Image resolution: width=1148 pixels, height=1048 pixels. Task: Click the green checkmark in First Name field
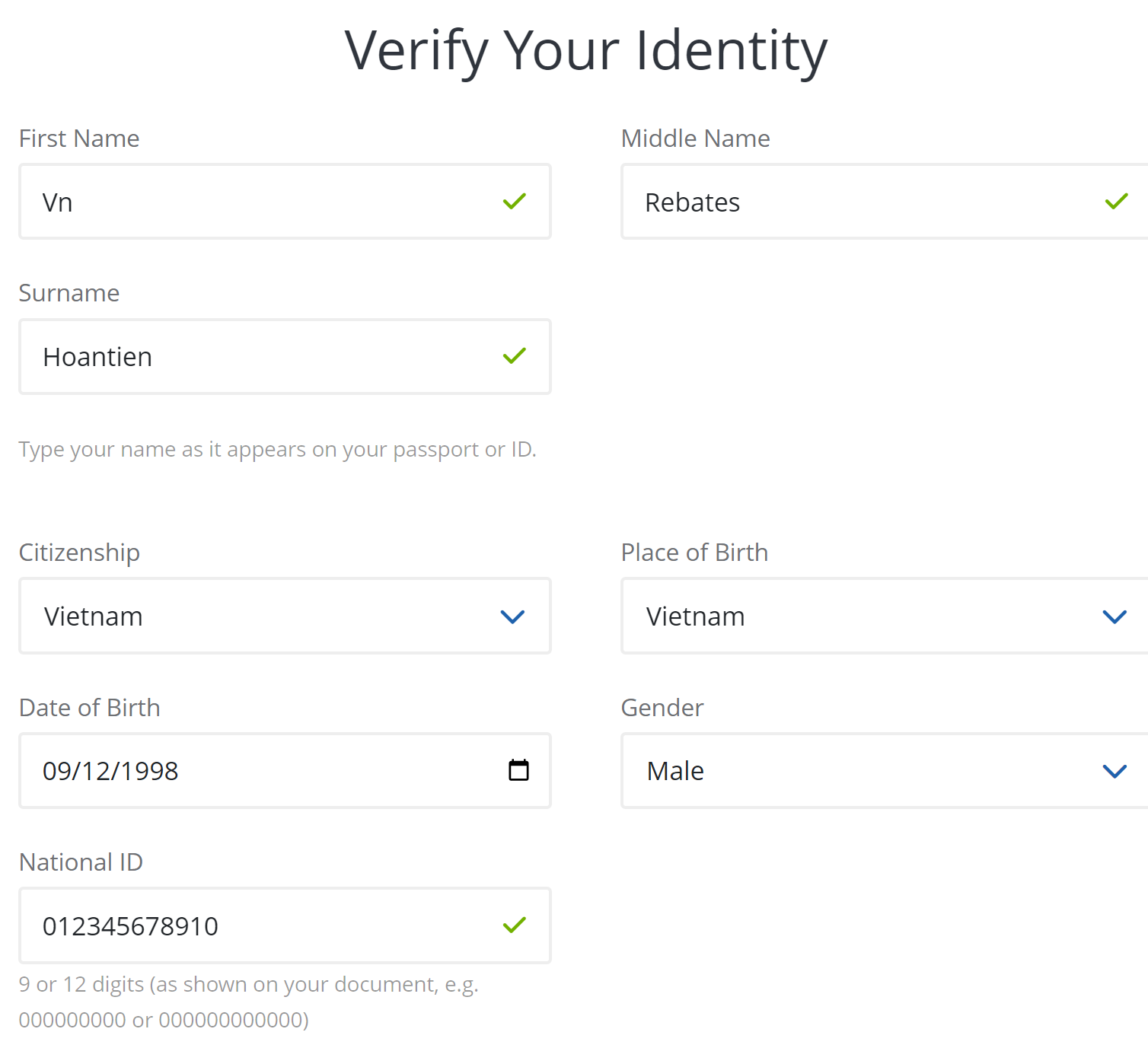515,201
